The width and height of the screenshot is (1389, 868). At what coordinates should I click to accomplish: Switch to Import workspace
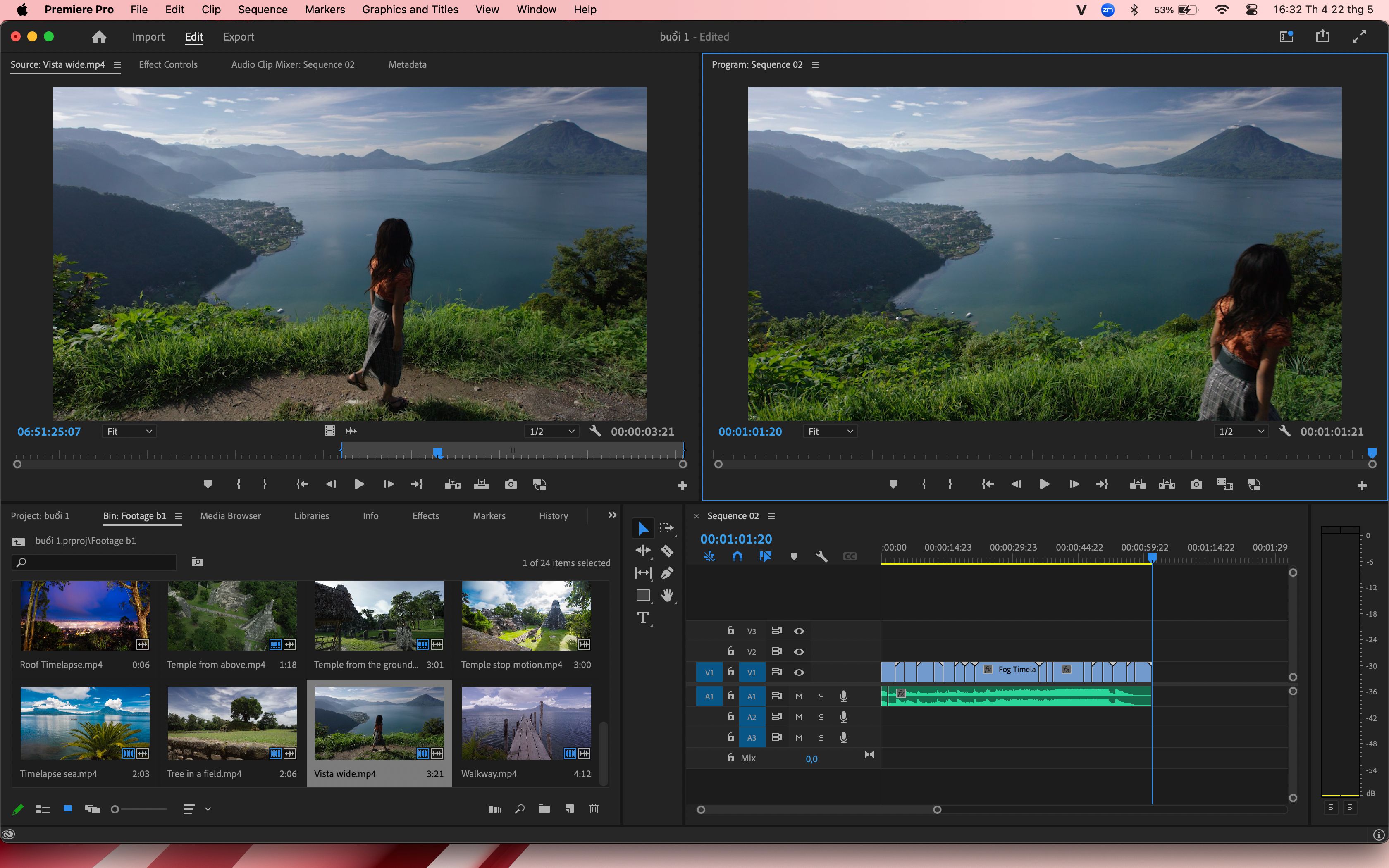(148, 37)
